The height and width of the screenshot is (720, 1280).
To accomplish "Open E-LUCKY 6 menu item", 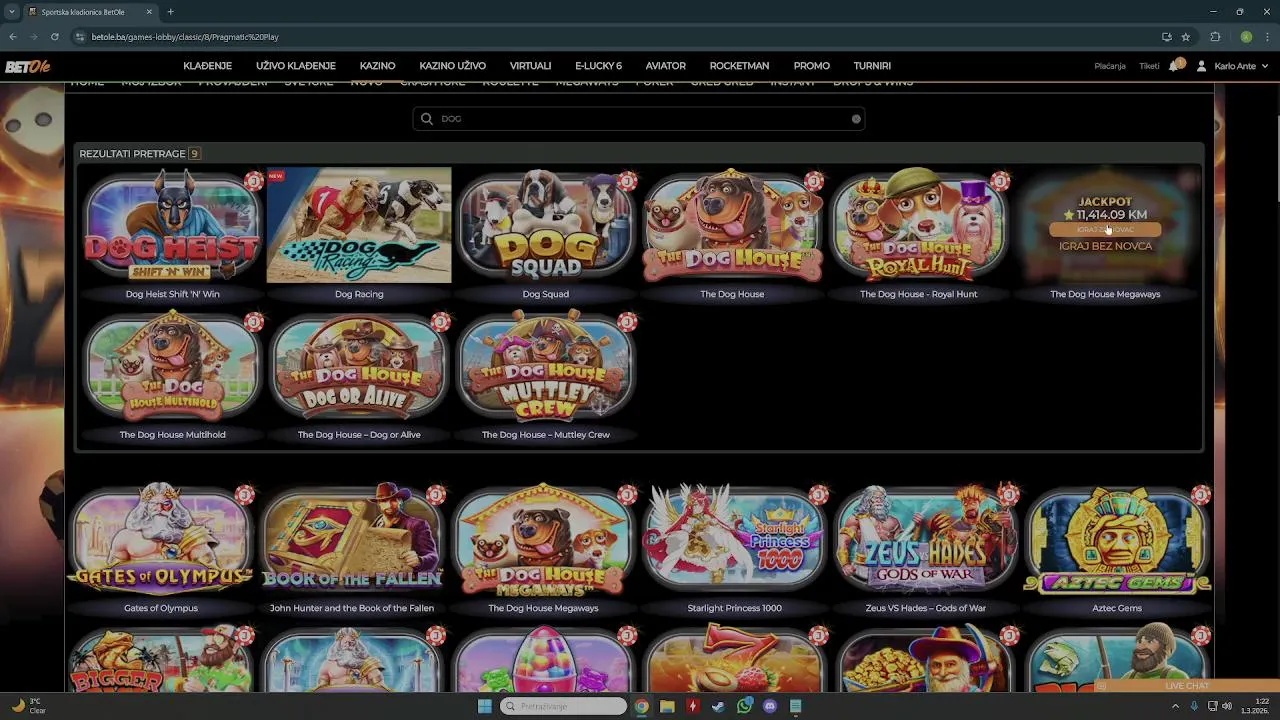I will (x=598, y=66).
